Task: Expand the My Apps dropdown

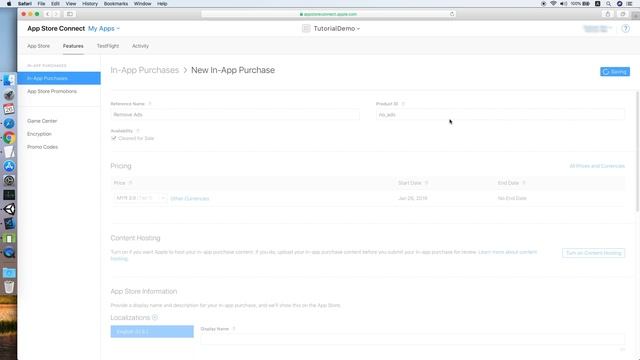Action: pos(104,29)
